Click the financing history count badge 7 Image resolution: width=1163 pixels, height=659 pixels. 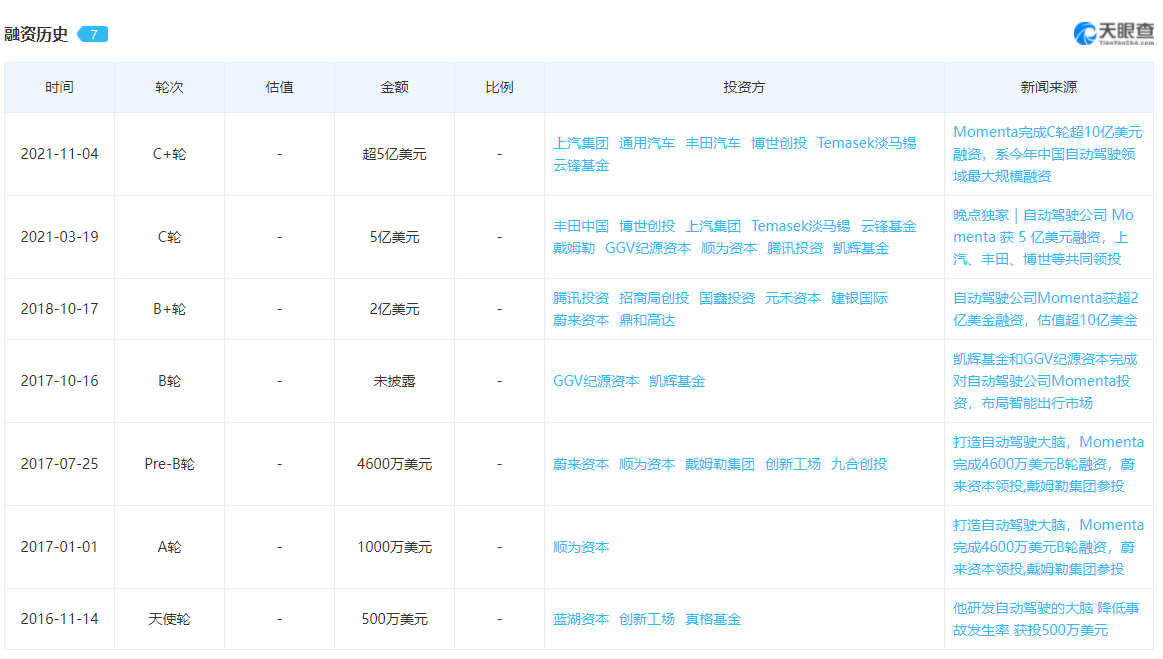pos(92,34)
